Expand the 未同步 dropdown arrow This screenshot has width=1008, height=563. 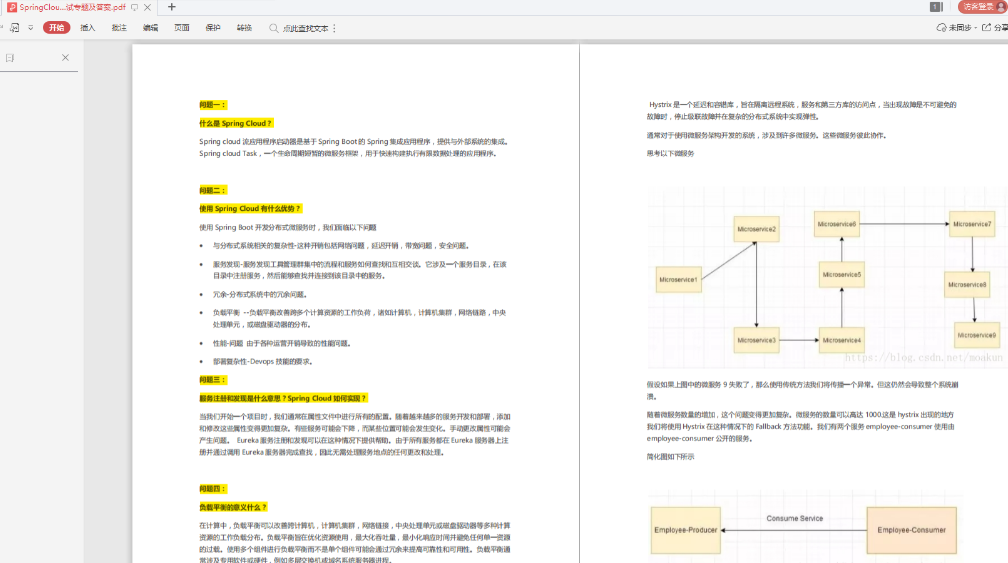(x=976, y=28)
